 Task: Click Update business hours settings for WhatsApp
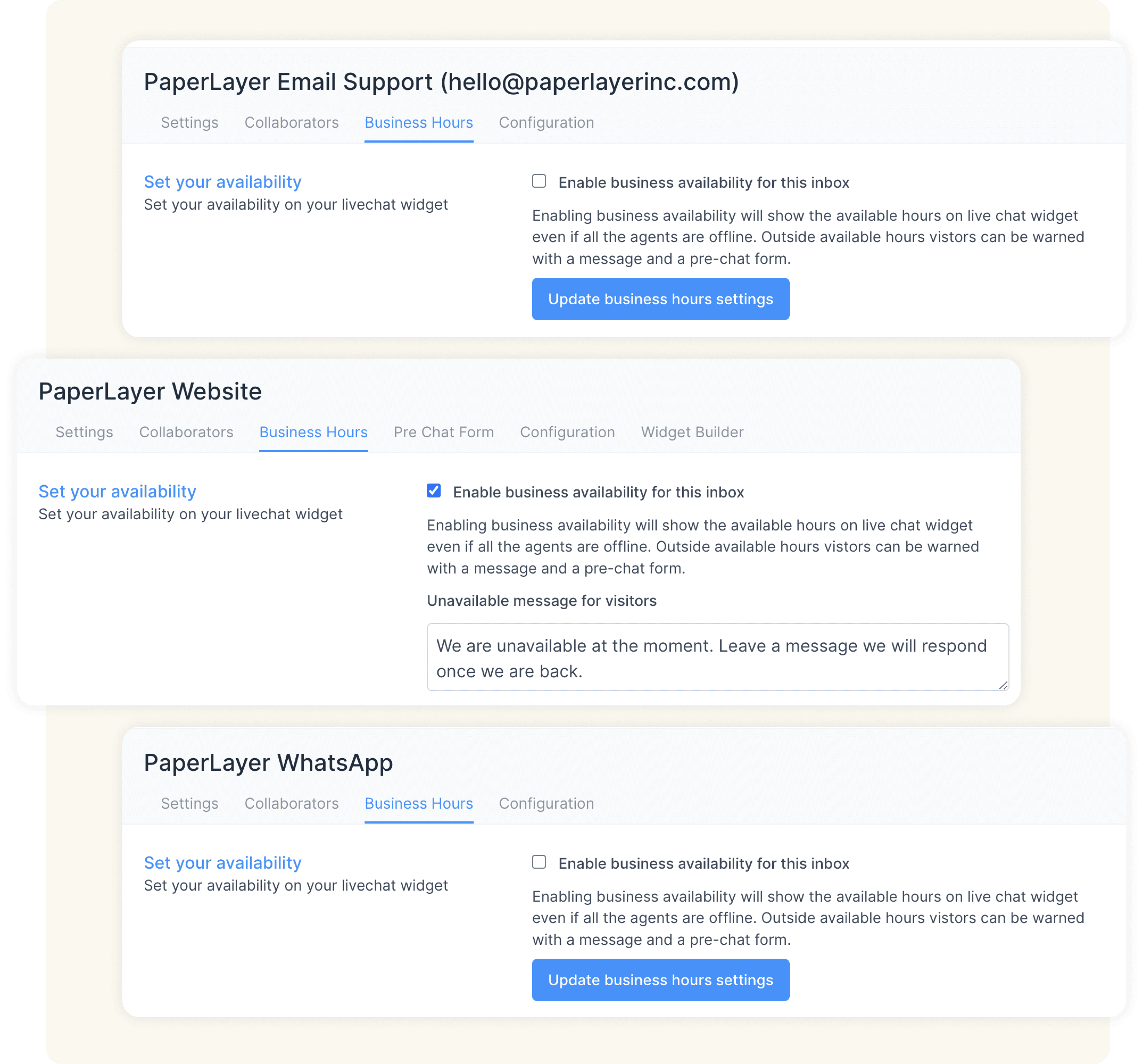[x=660, y=980]
